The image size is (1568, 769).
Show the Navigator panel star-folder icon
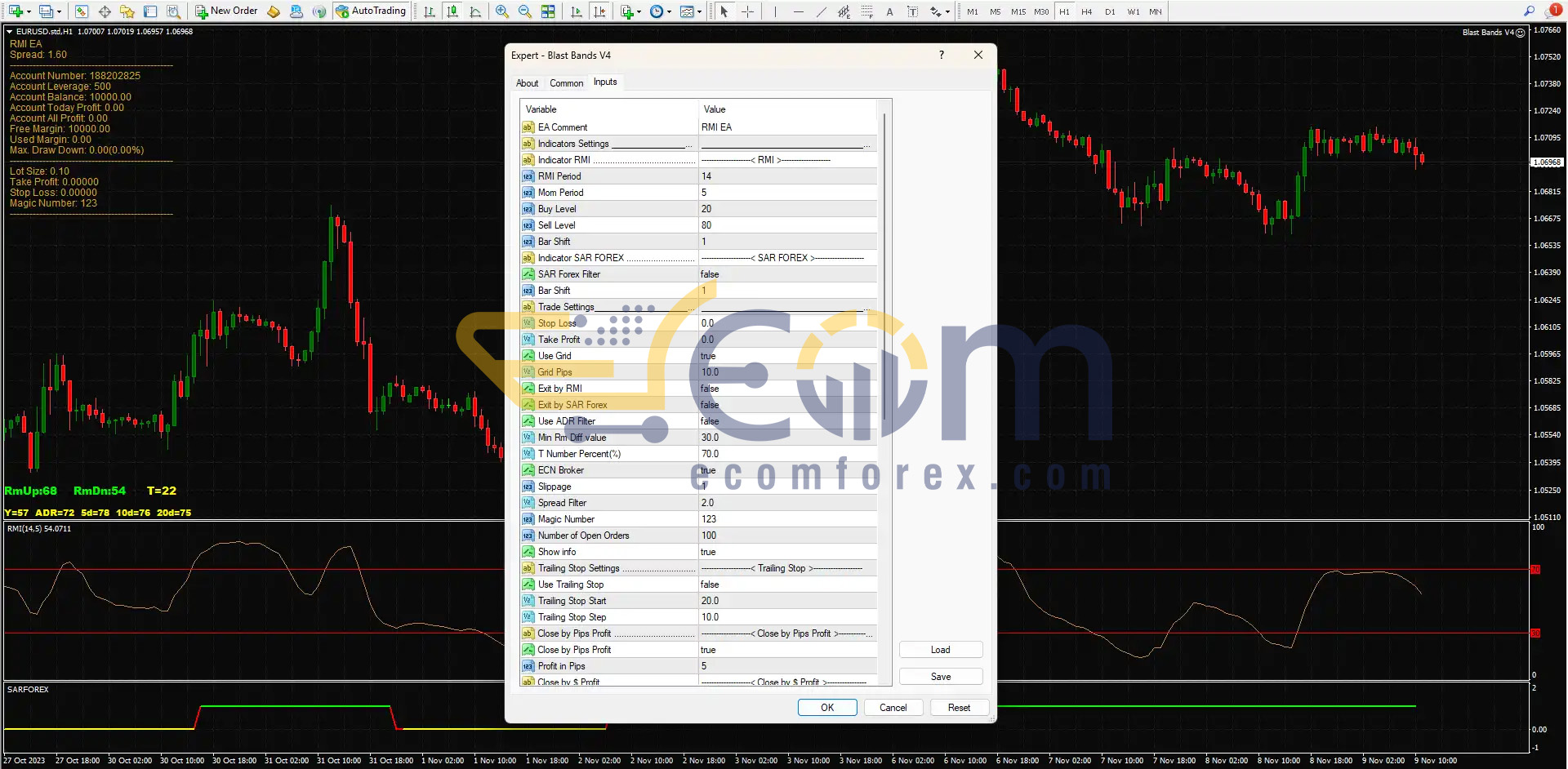pyautogui.click(x=127, y=11)
